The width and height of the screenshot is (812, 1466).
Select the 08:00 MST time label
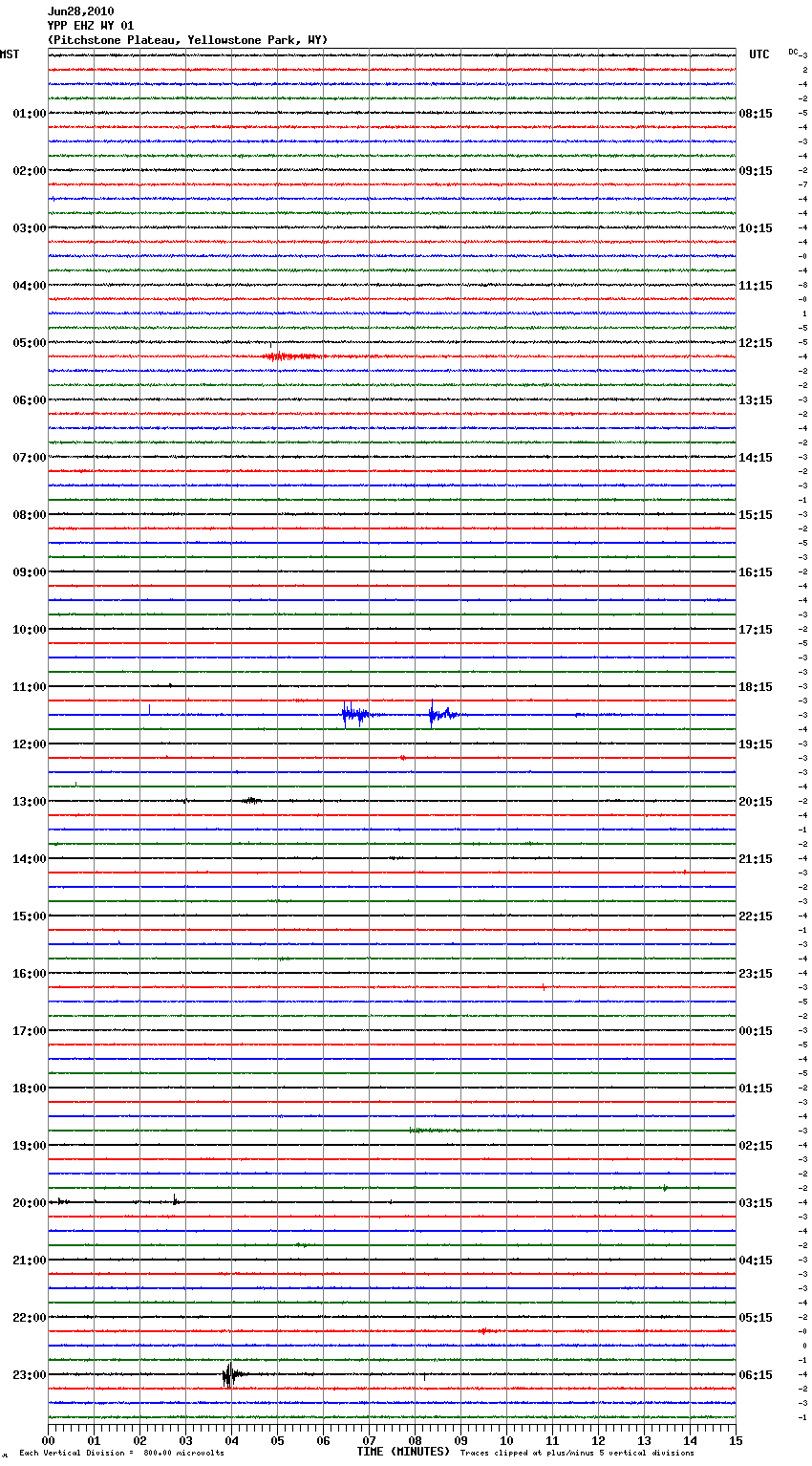point(30,515)
